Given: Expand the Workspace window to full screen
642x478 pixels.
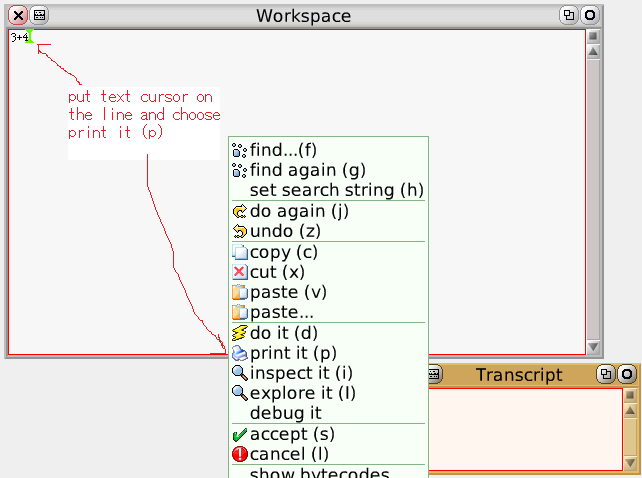Looking at the screenshot, I should tap(568, 15).
